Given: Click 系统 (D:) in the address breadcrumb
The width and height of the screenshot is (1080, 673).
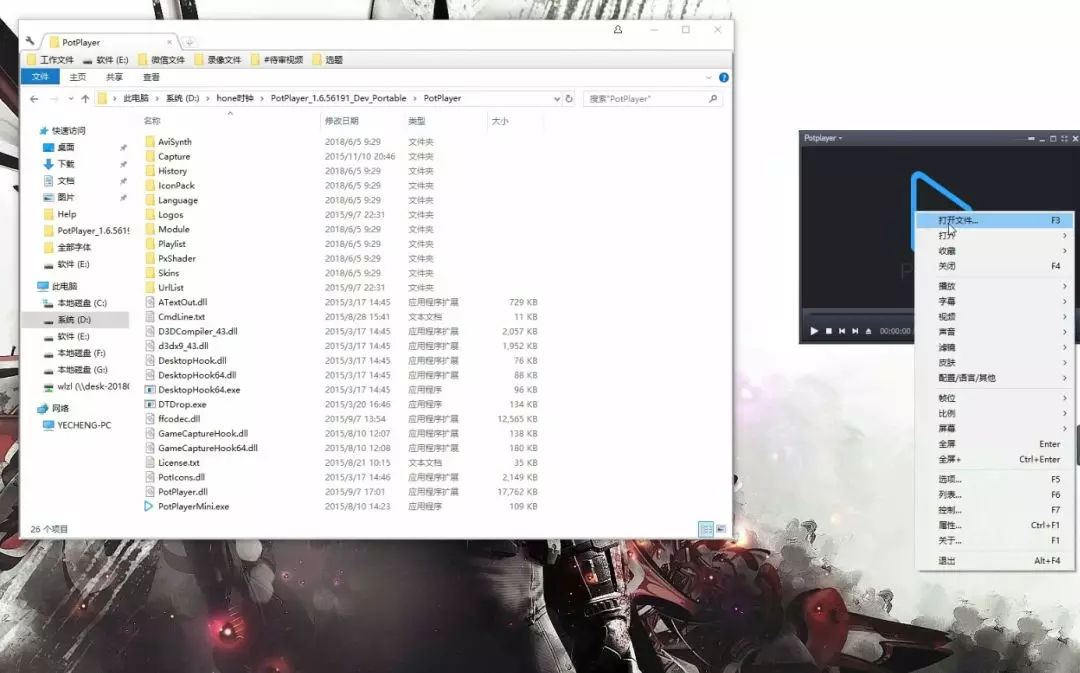Looking at the screenshot, I should (183, 99).
